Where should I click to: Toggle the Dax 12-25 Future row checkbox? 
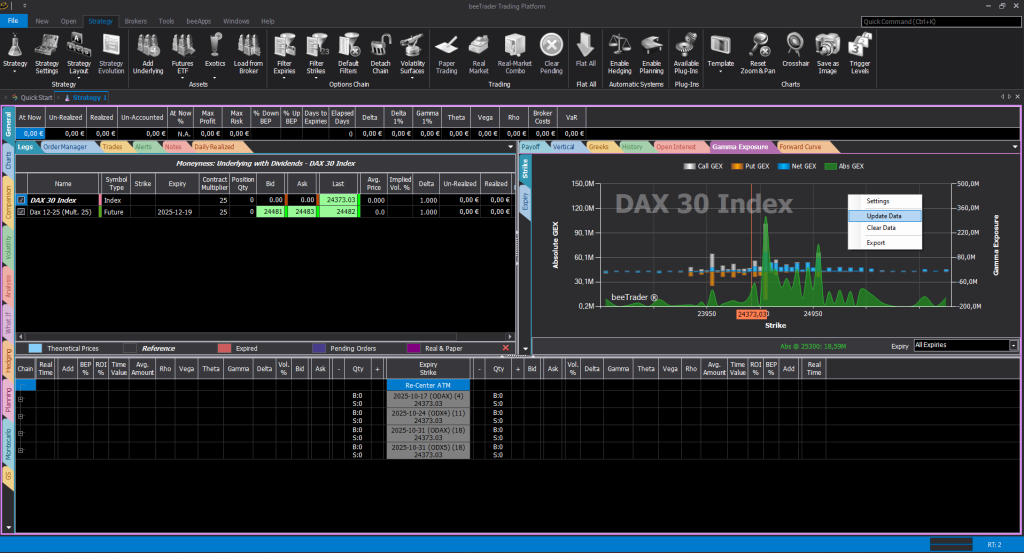coord(21,212)
